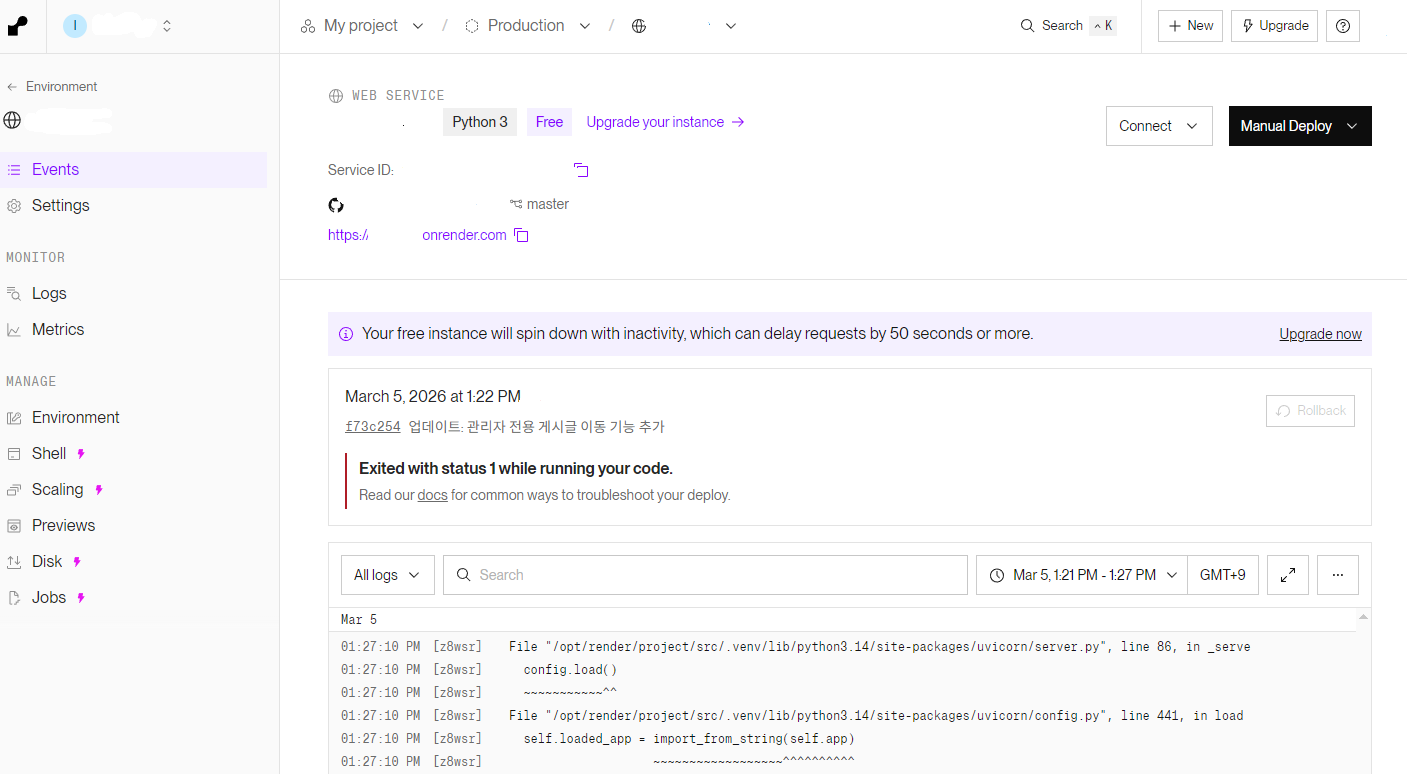Screen dimensions: 1407x774
Task: Focus the logs Search field
Action: pyautogui.click(x=705, y=575)
